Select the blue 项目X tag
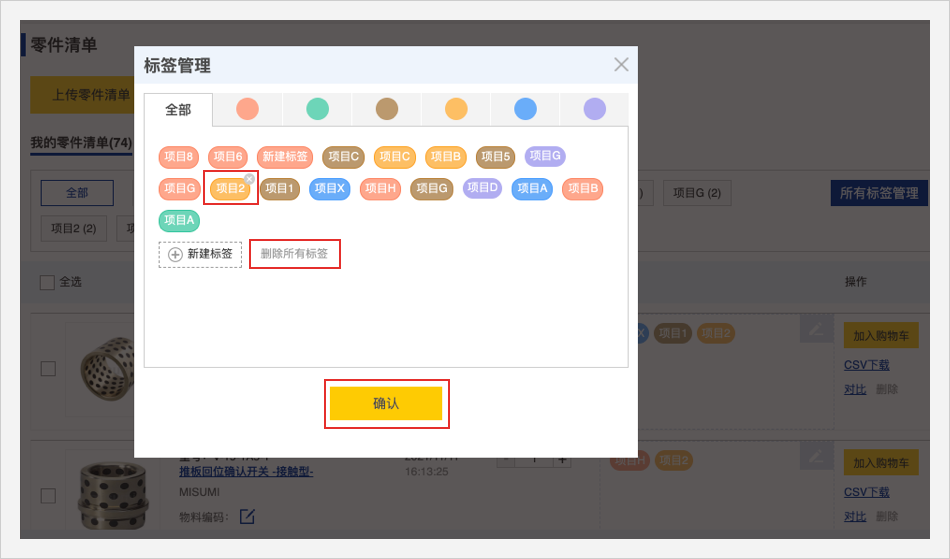 (329, 188)
